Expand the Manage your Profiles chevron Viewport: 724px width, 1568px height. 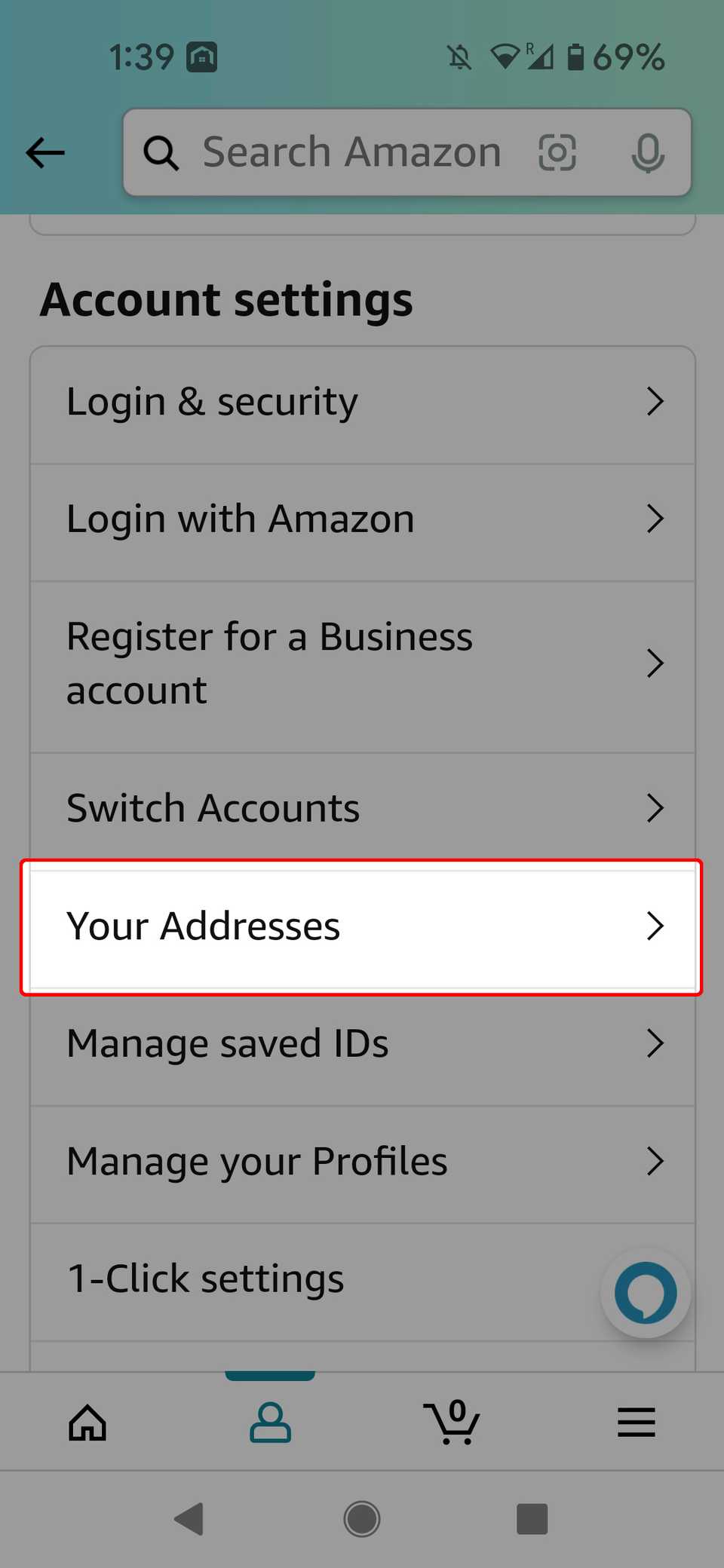pyautogui.click(x=656, y=1162)
